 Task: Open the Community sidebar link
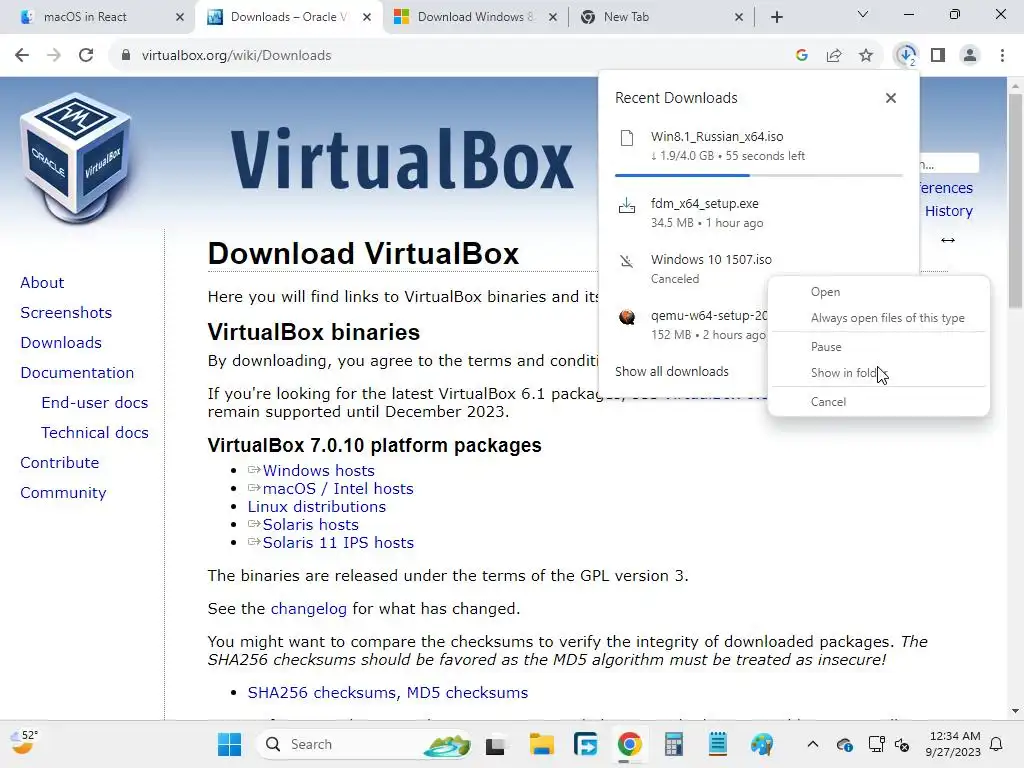[x=63, y=493]
